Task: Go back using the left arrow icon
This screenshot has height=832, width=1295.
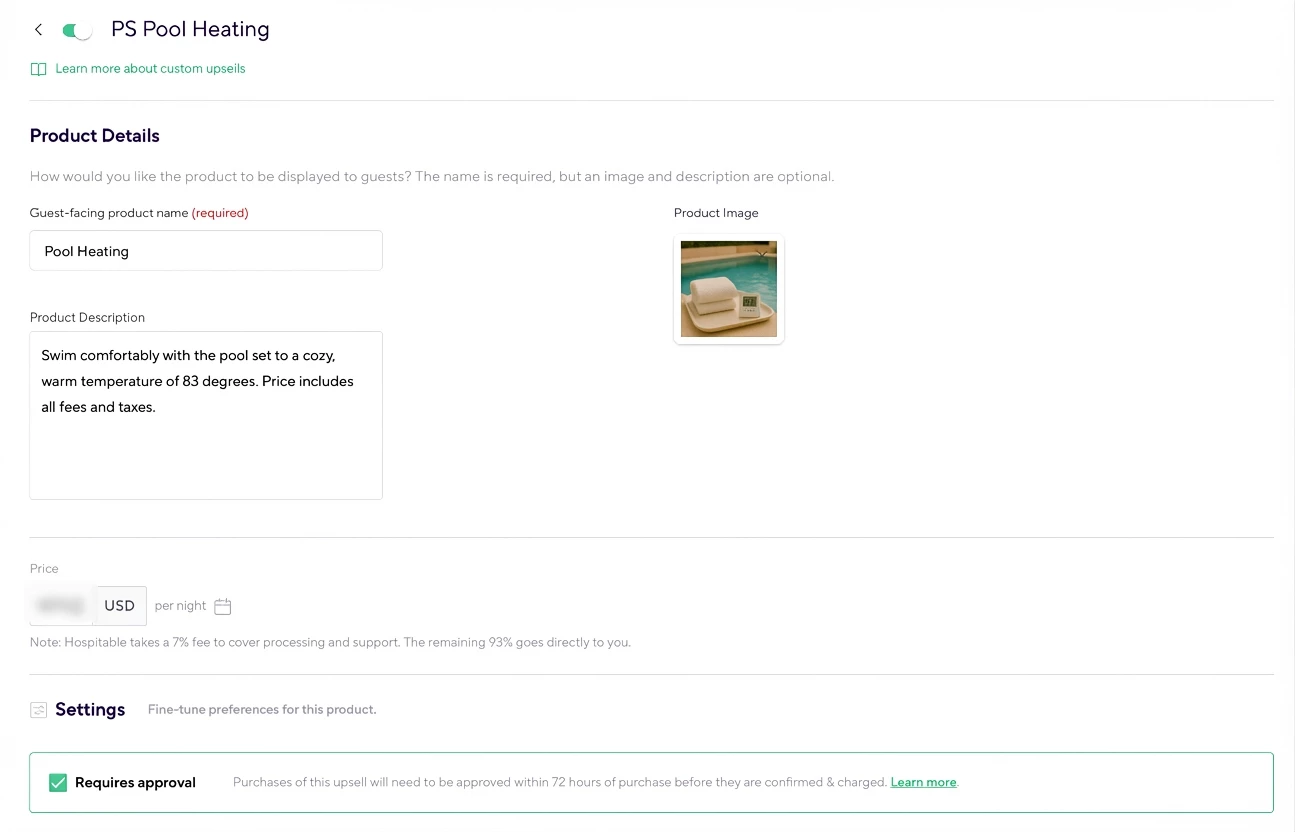Action: 38,30
